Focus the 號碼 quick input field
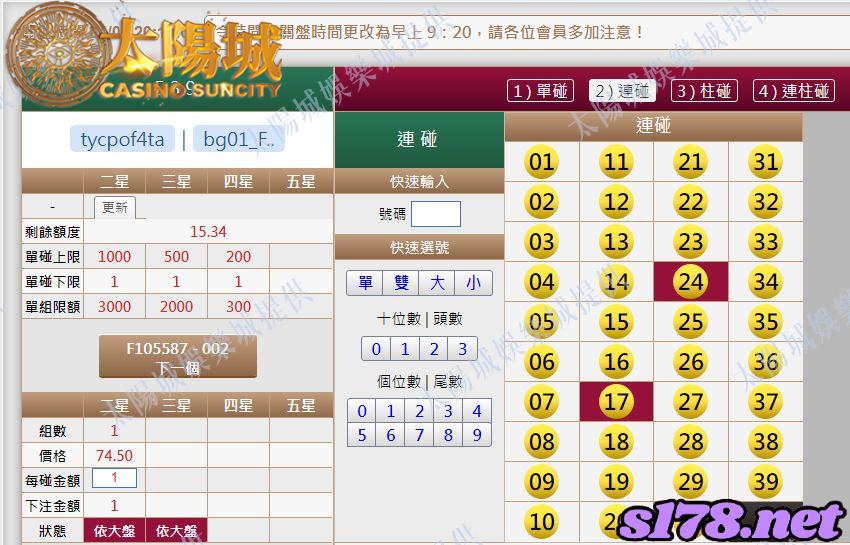850x545 pixels. [x=436, y=214]
